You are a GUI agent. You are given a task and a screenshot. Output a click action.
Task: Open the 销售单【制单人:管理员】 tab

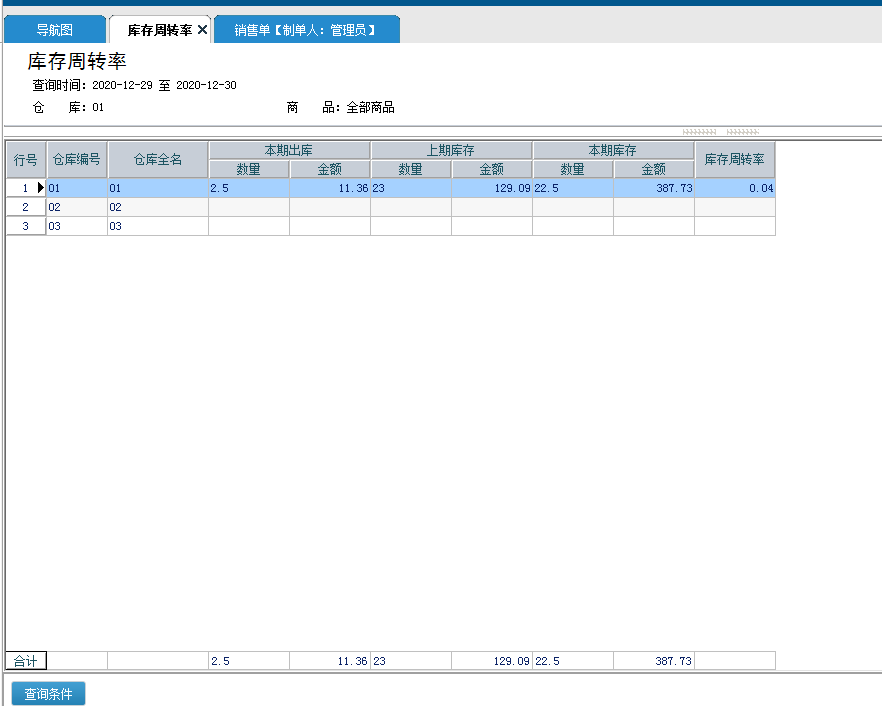pos(307,30)
